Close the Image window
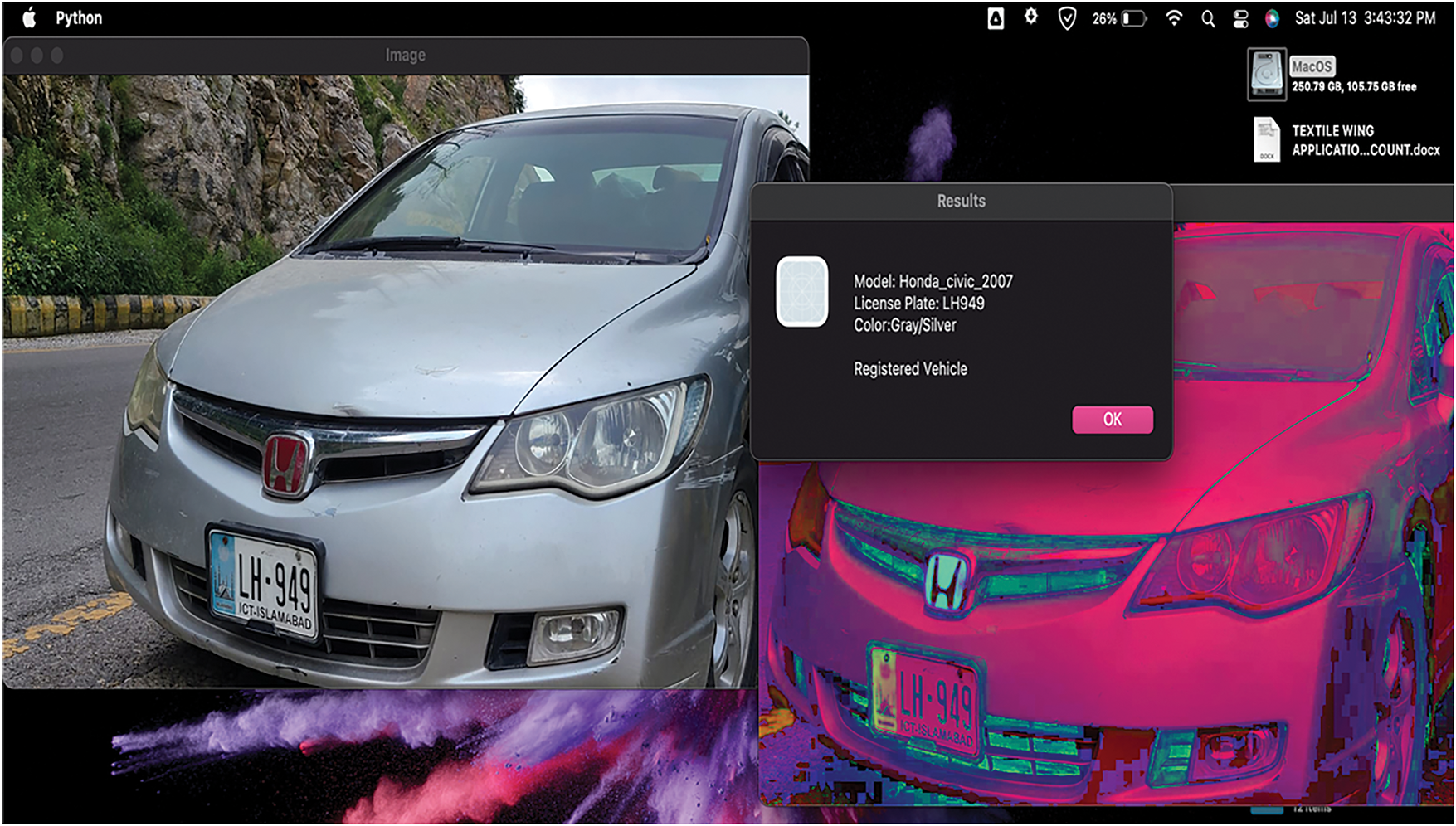 (x=17, y=56)
